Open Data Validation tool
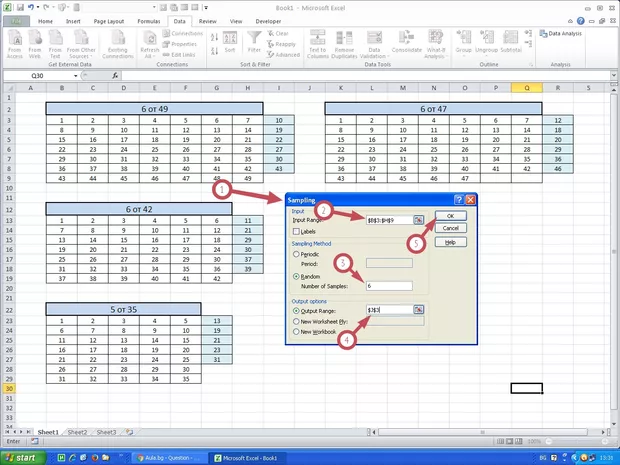The width and height of the screenshot is (620, 465). coord(374,44)
